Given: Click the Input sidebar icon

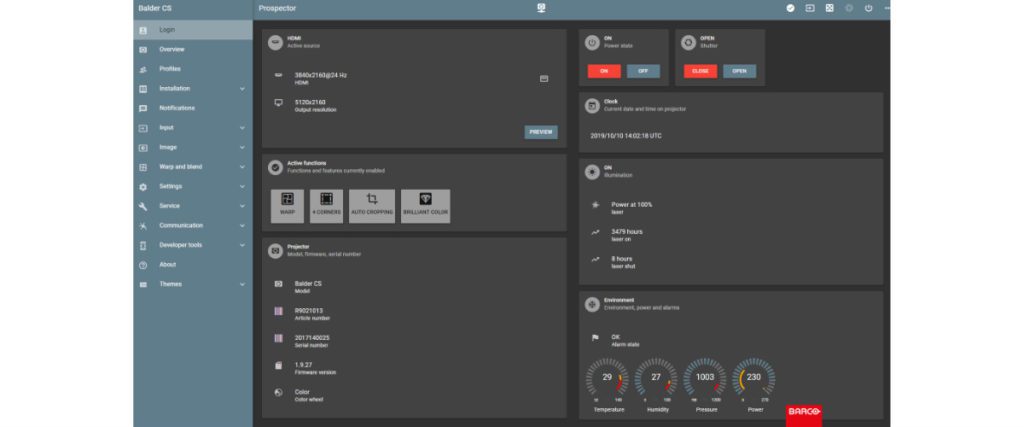Looking at the screenshot, I should [143, 128].
